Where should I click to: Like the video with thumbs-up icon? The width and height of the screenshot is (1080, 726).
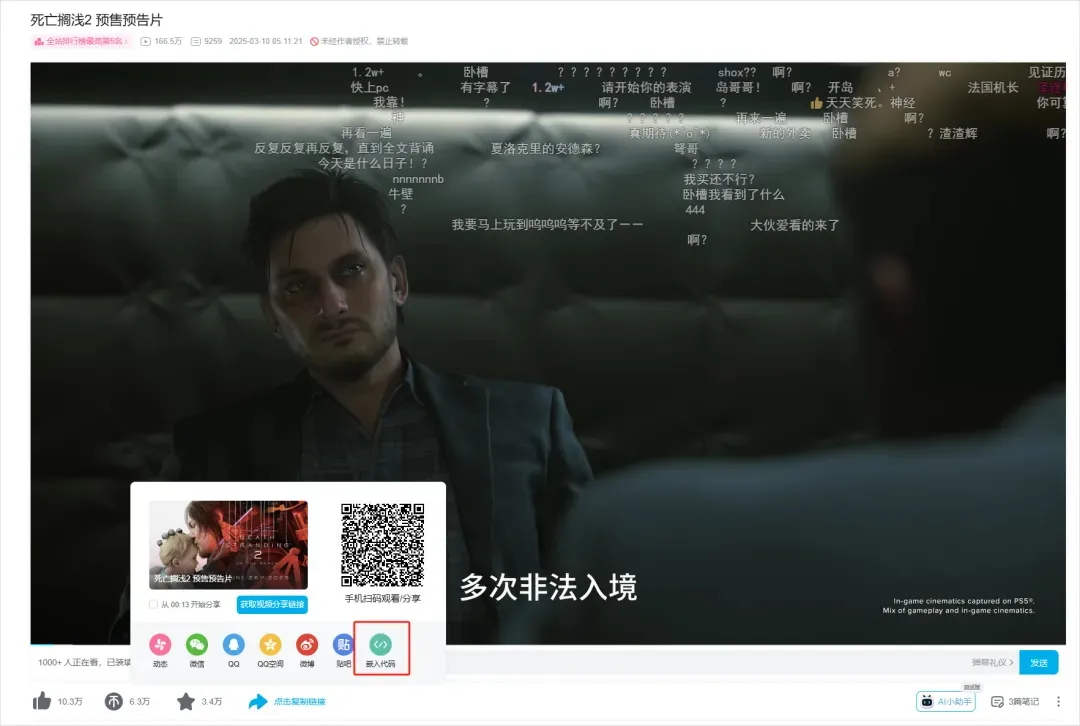pos(42,701)
